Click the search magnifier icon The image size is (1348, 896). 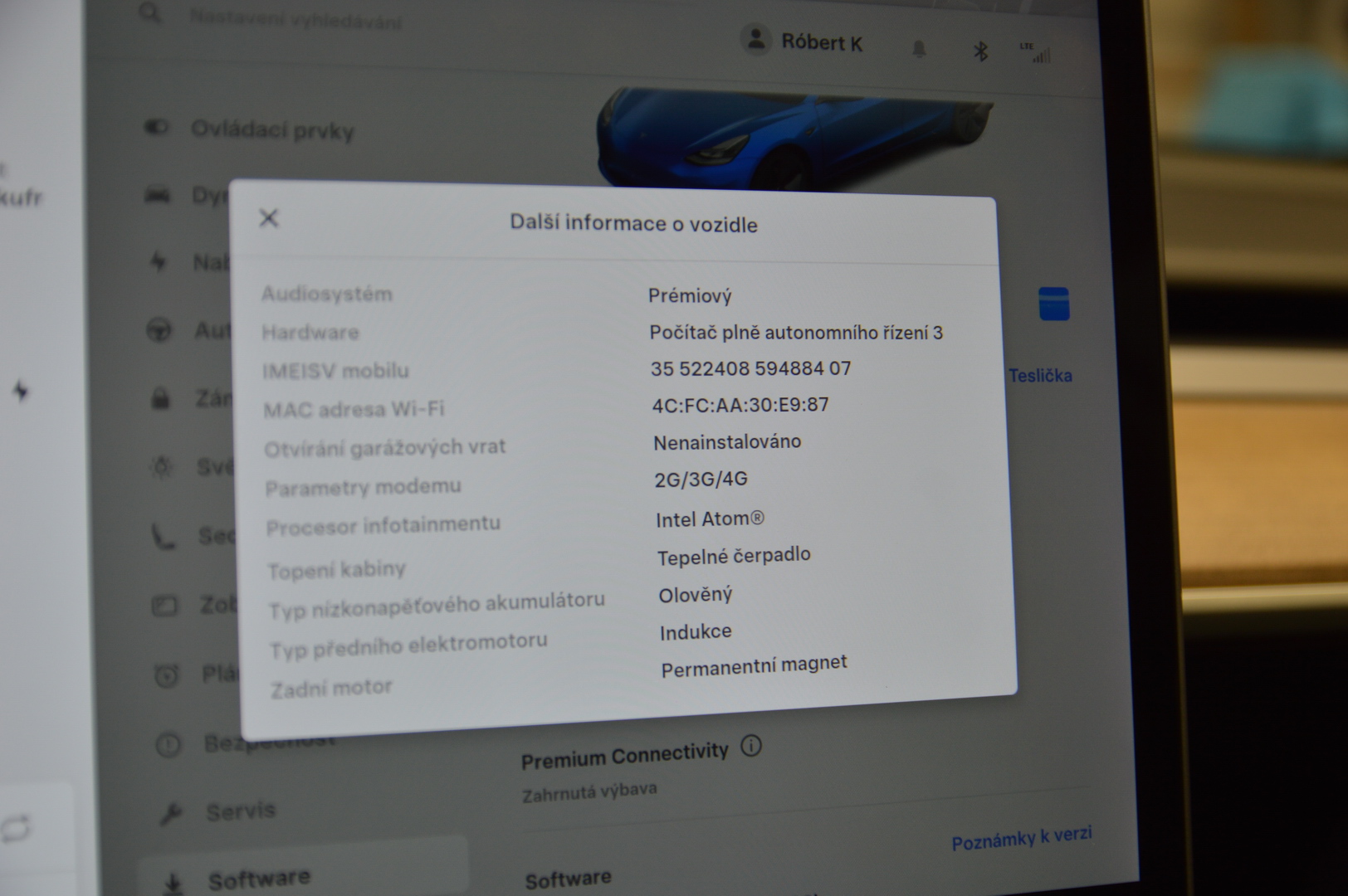pyautogui.click(x=150, y=13)
